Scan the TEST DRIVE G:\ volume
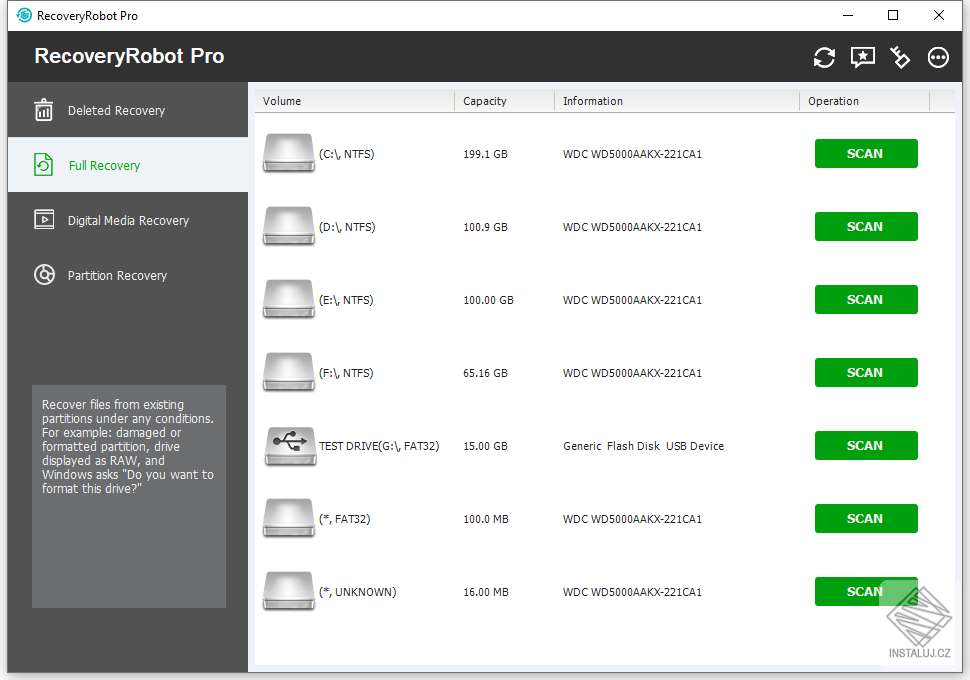Viewport: 970px width, 680px height. point(865,445)
